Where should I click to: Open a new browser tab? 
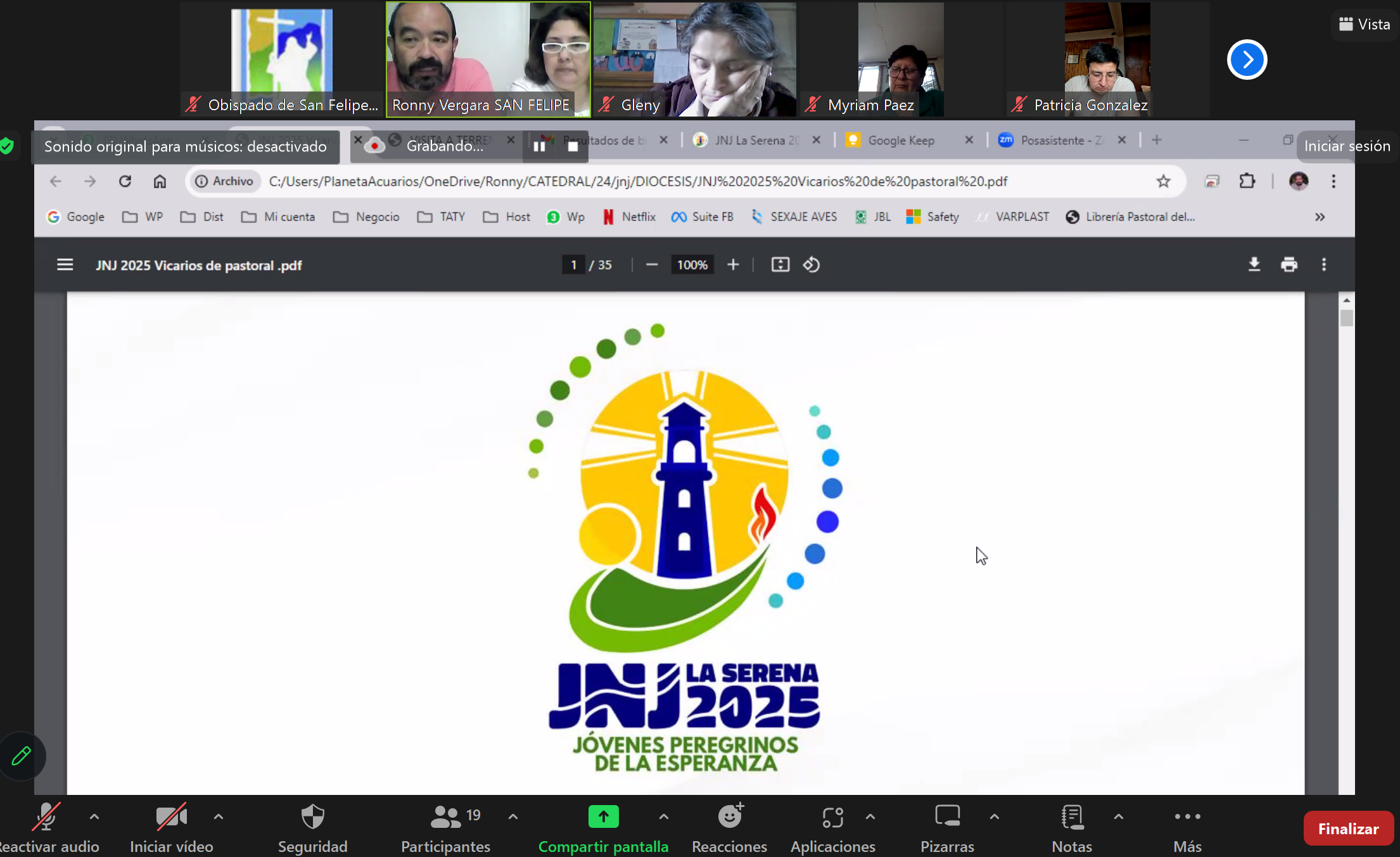[1157, 140]
